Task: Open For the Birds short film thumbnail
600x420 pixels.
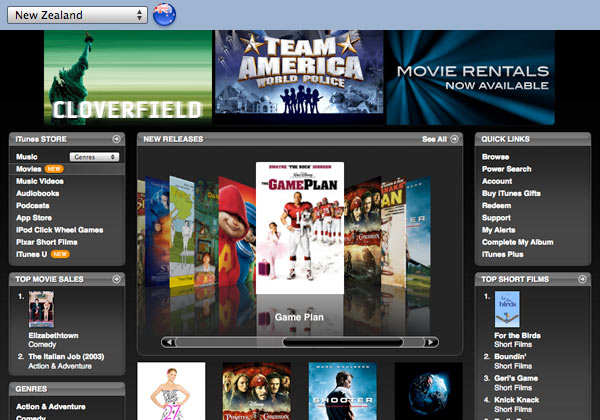Action: [x=508, y=311]
